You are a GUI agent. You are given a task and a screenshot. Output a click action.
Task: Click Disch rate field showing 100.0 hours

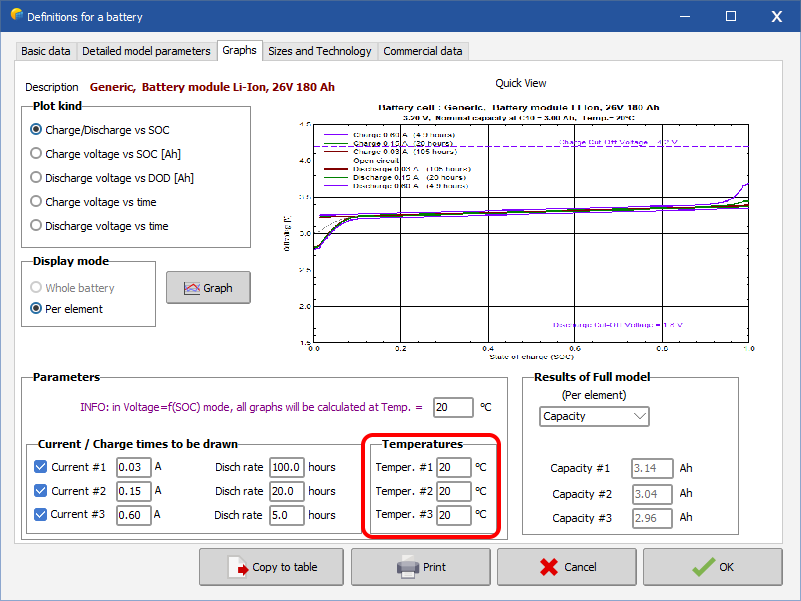[x=287, y=467]
